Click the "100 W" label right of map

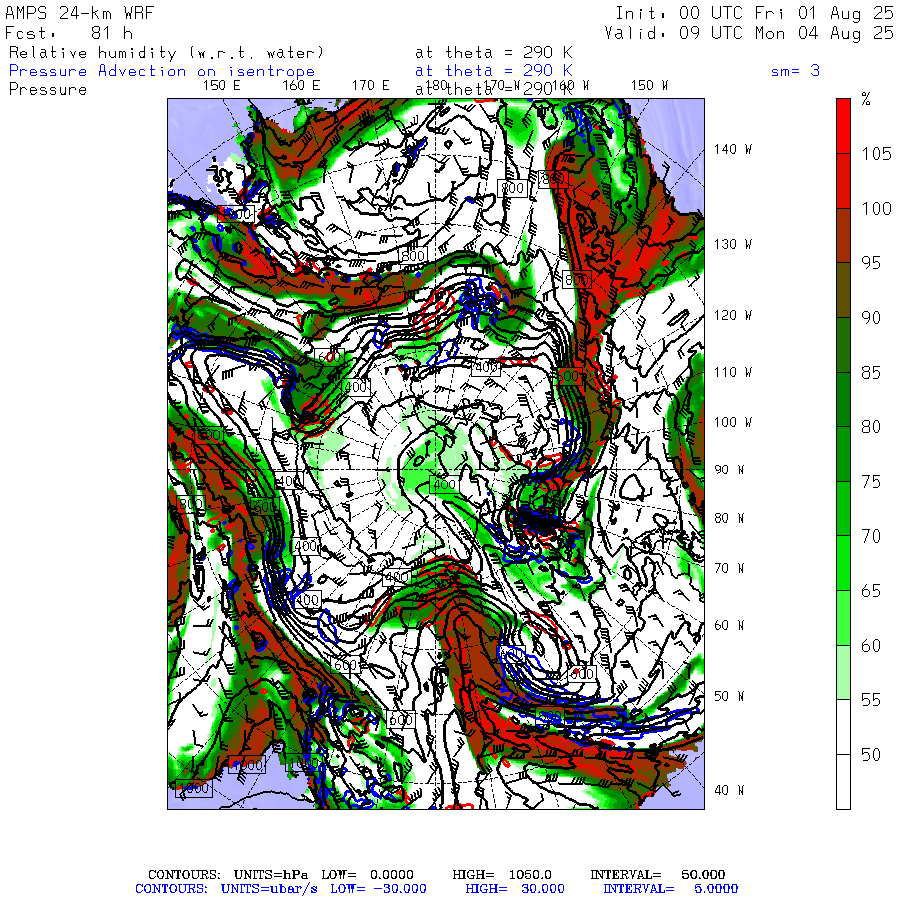[732, 422]
